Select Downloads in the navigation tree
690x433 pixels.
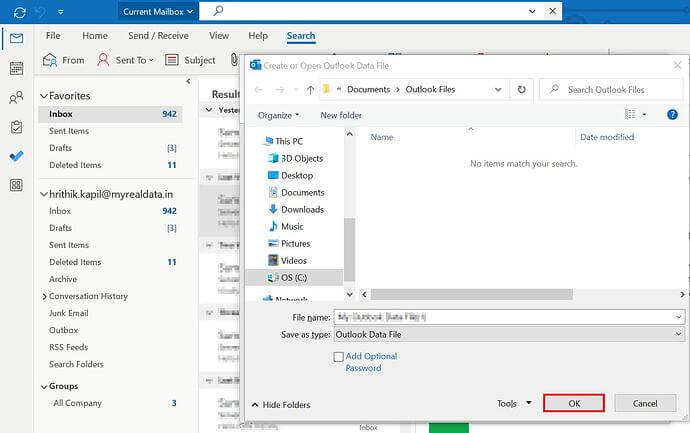coord(302,209)
